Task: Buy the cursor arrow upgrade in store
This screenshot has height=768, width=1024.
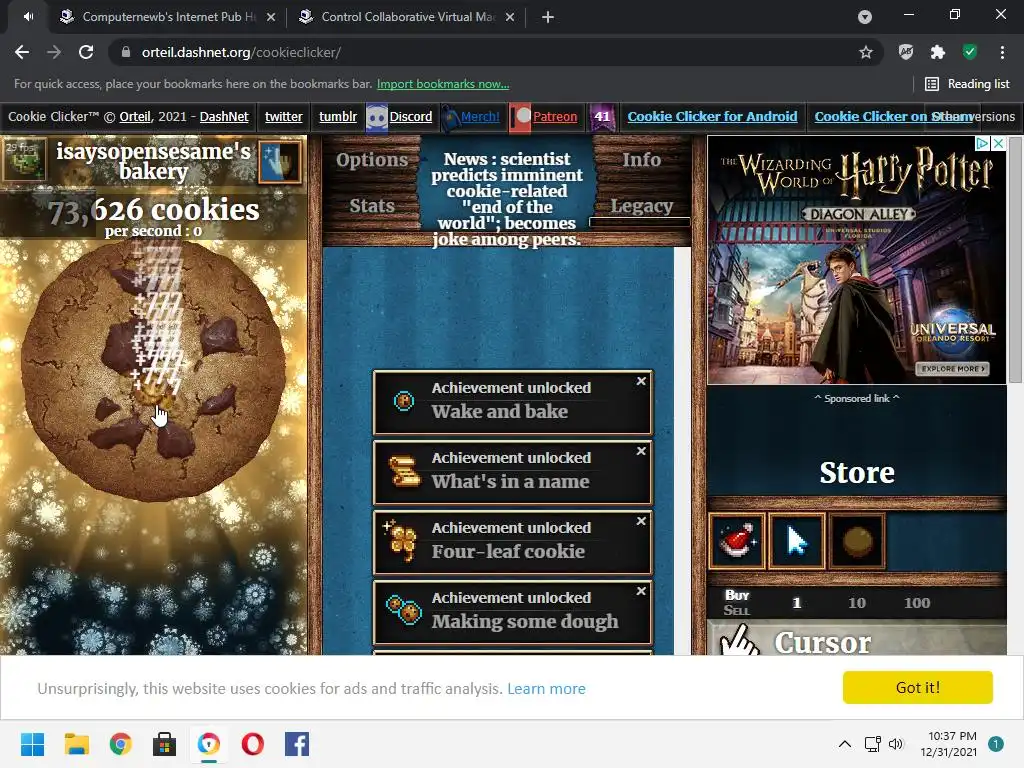Action: click(x=797, y=541)
